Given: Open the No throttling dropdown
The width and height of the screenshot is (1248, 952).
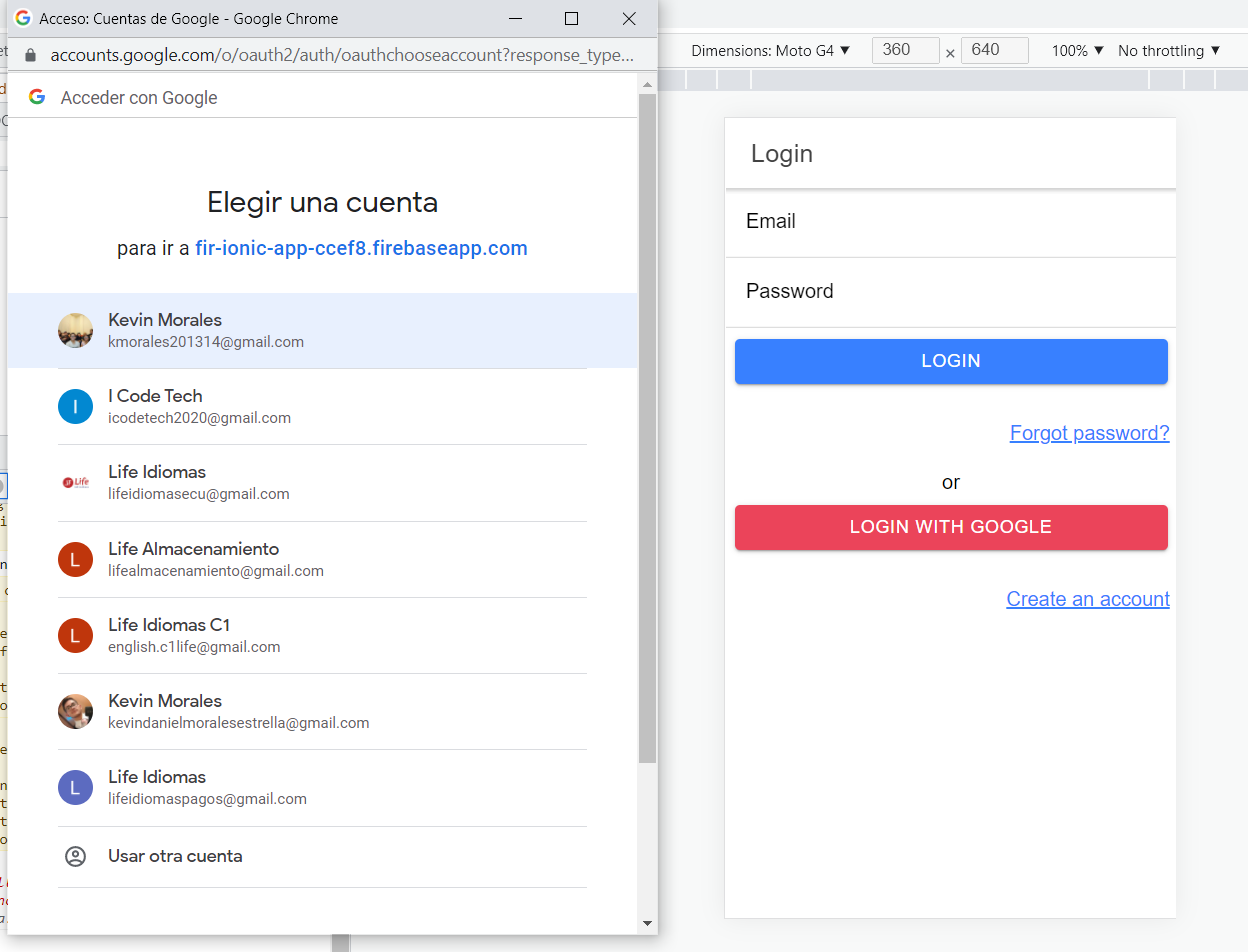Looking at the screenshot, I should click(x=1168, y=50).
